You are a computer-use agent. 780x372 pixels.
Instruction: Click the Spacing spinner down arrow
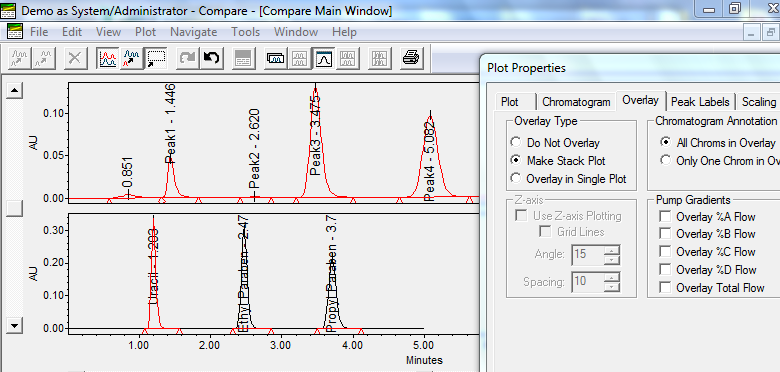click(x=612, y=286)
